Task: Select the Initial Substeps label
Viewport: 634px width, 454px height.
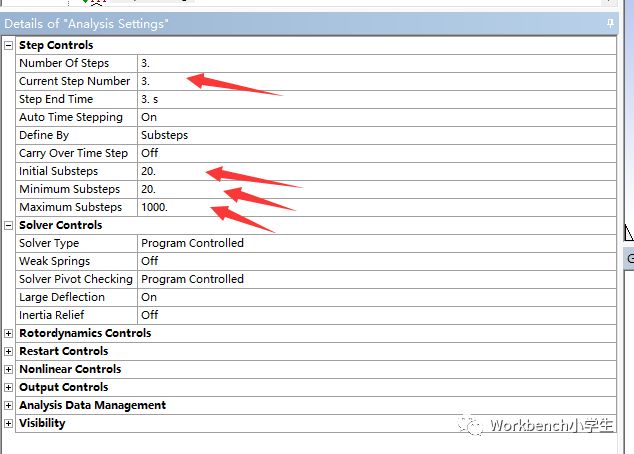Action: coord(58,171)
